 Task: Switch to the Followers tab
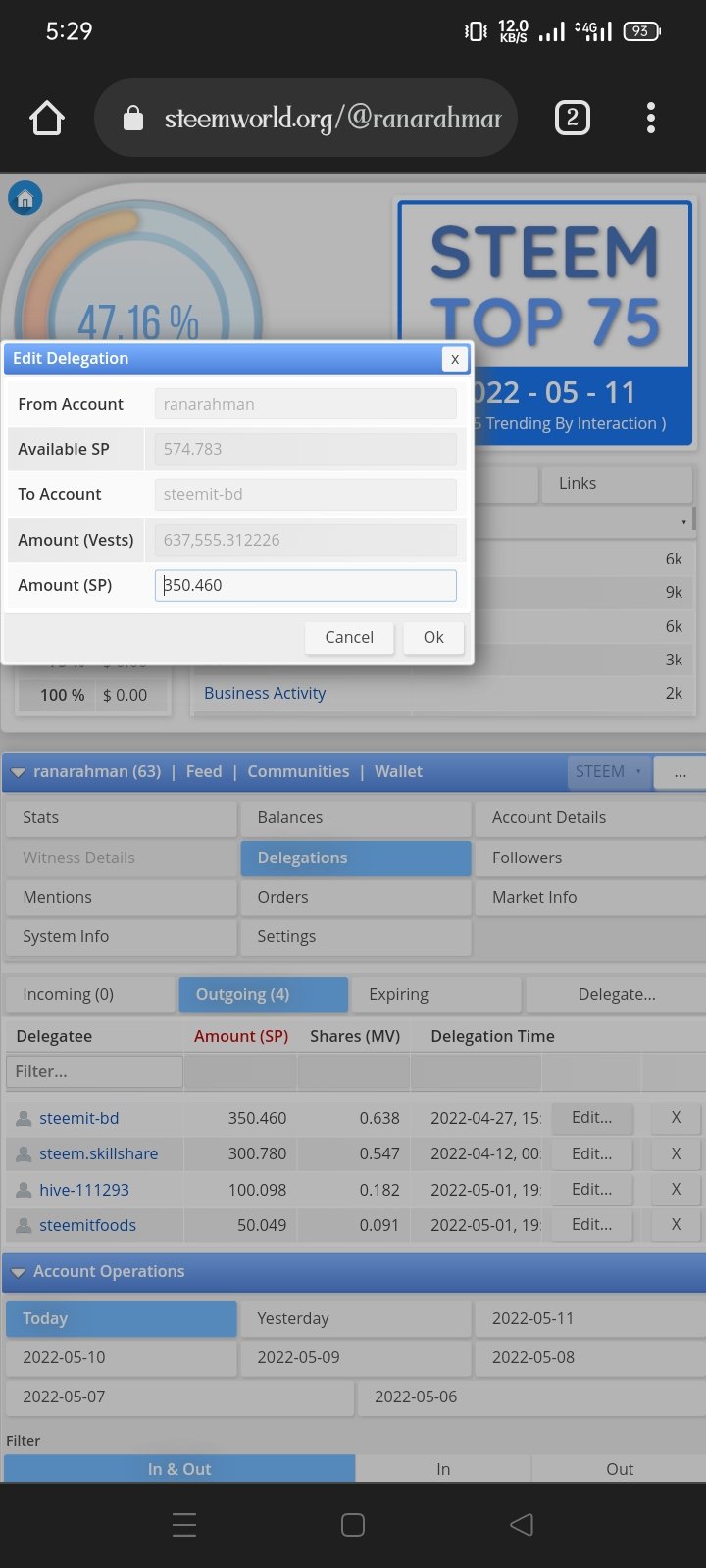pos(590,857)
